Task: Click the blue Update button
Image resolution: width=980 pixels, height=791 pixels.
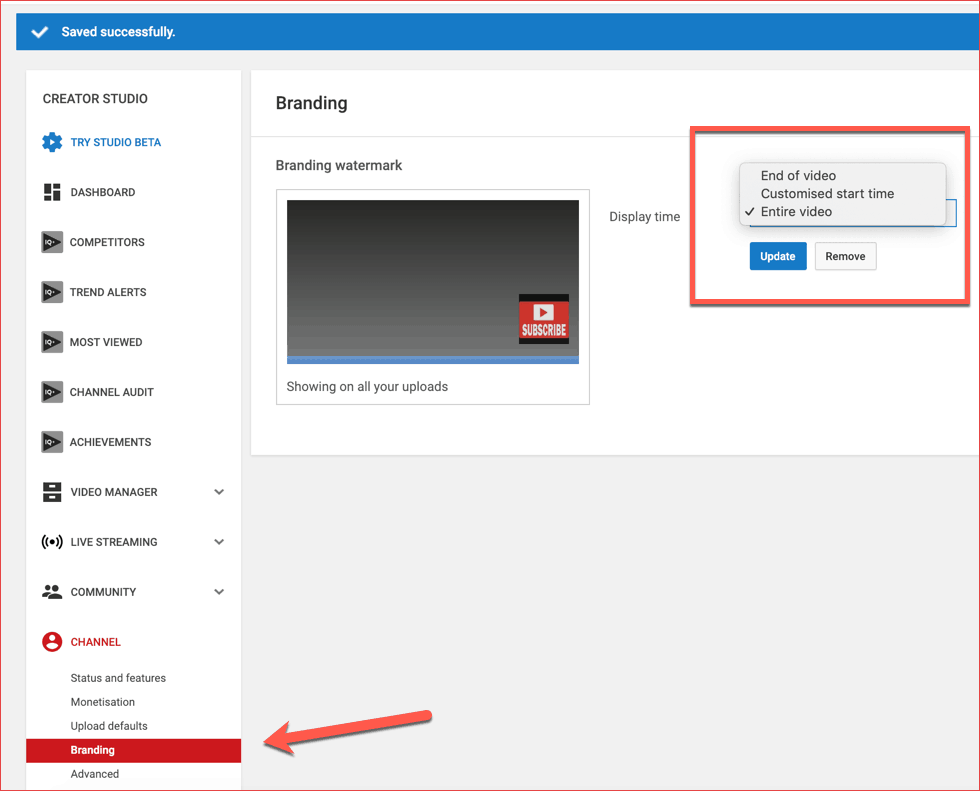Action: click(778, 256)
